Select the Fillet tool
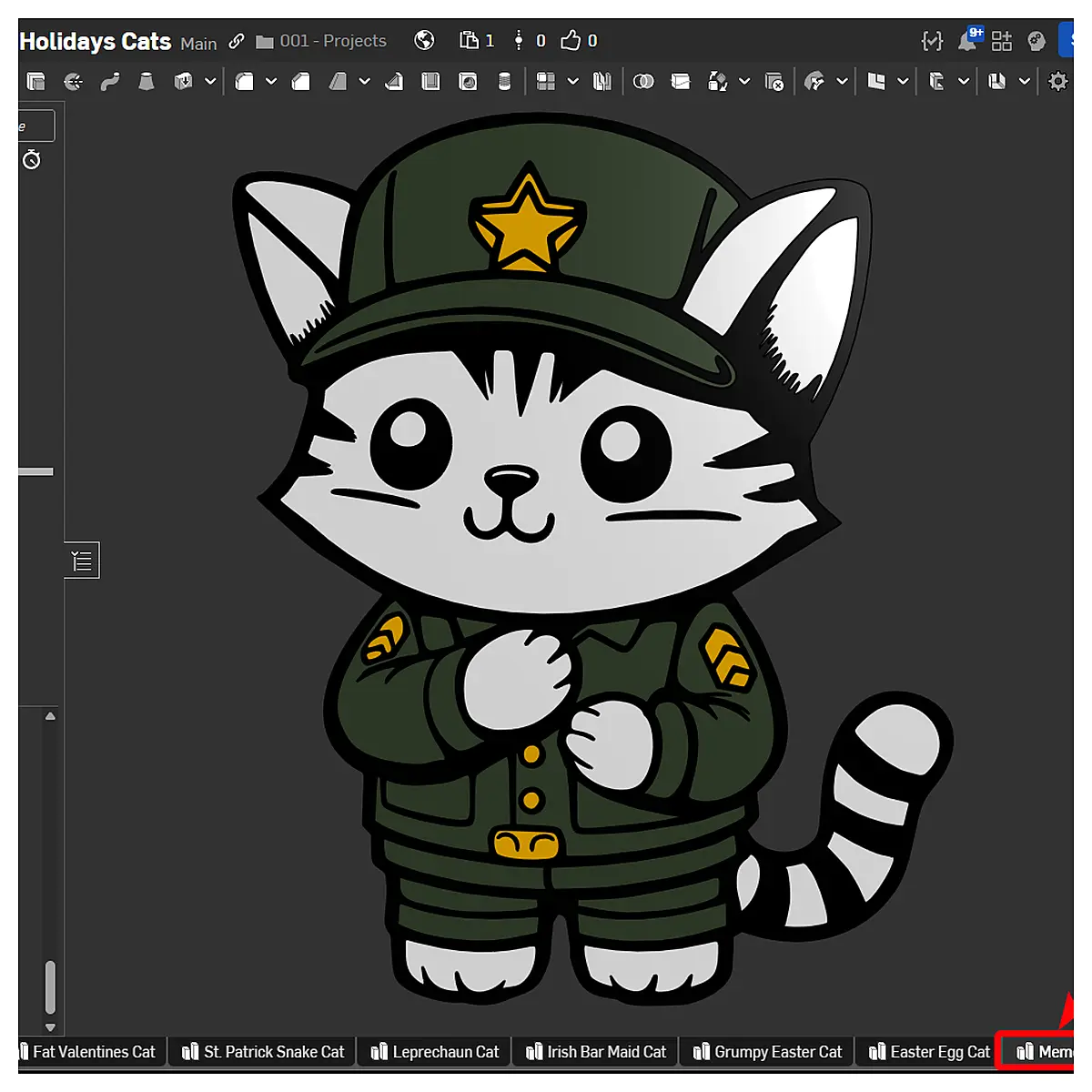This screenshot has width=1092, height=1092. coord(244,82)
